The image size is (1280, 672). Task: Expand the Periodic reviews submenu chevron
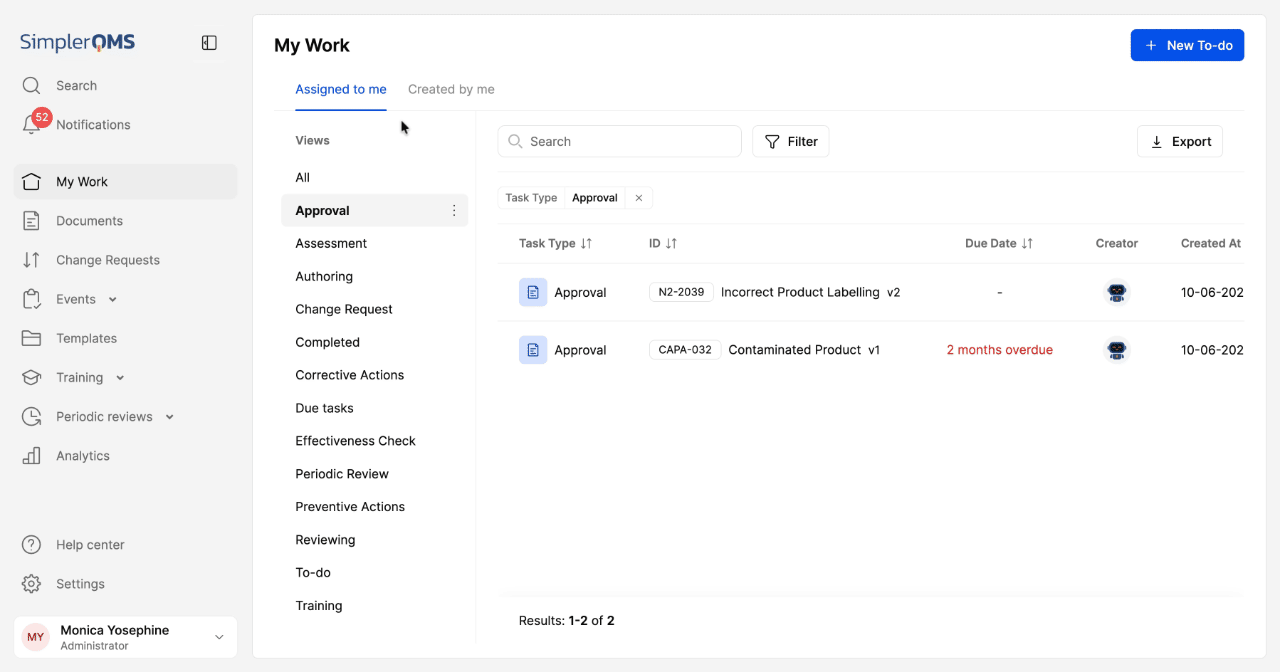pos(169,417)
